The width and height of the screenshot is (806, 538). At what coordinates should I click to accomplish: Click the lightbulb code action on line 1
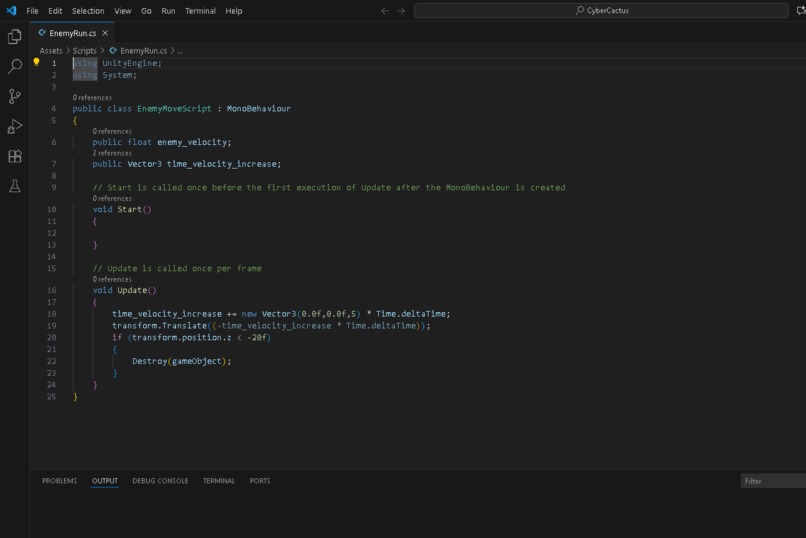coord(36,62)
